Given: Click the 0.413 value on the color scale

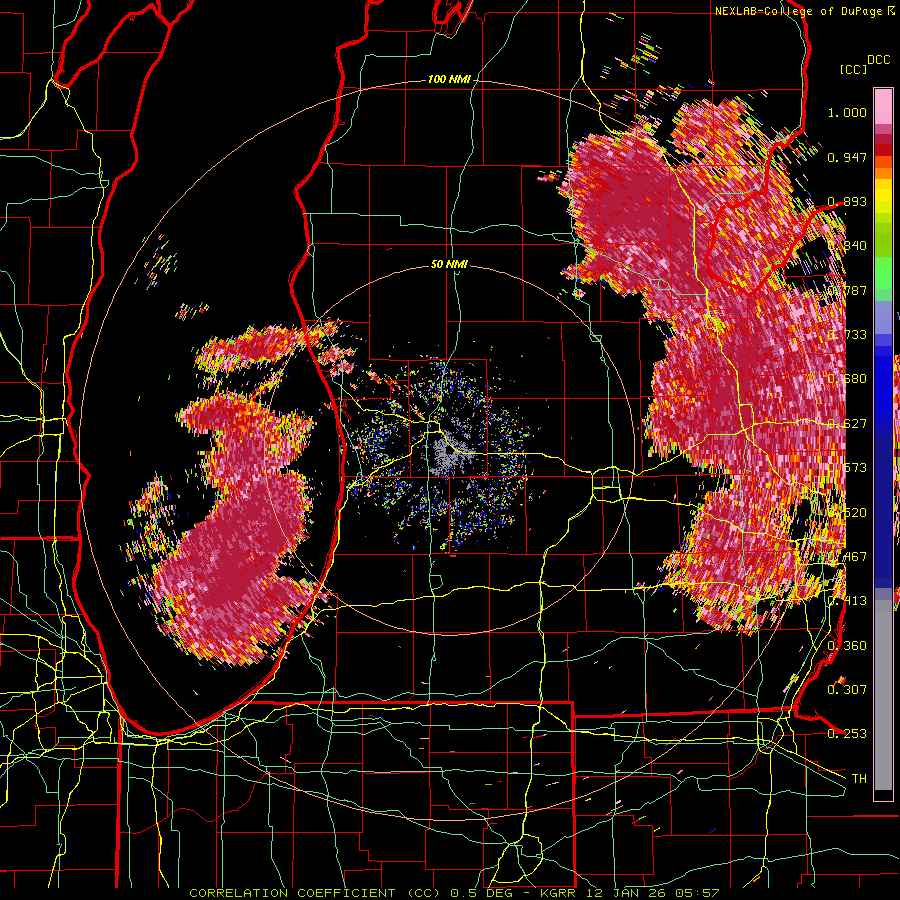Looking at the screenshot, I should (x=847, y=600).
